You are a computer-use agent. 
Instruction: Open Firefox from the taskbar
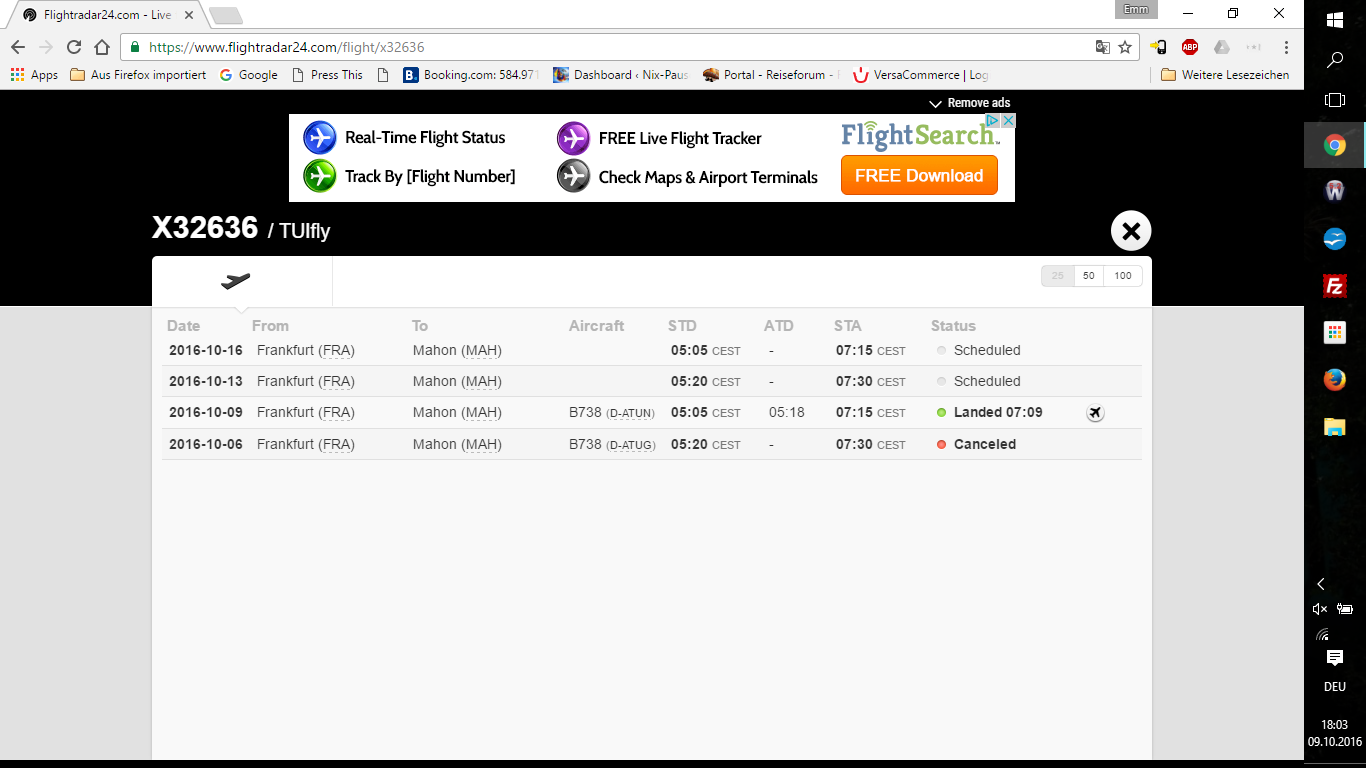[x=1334, y=380]
